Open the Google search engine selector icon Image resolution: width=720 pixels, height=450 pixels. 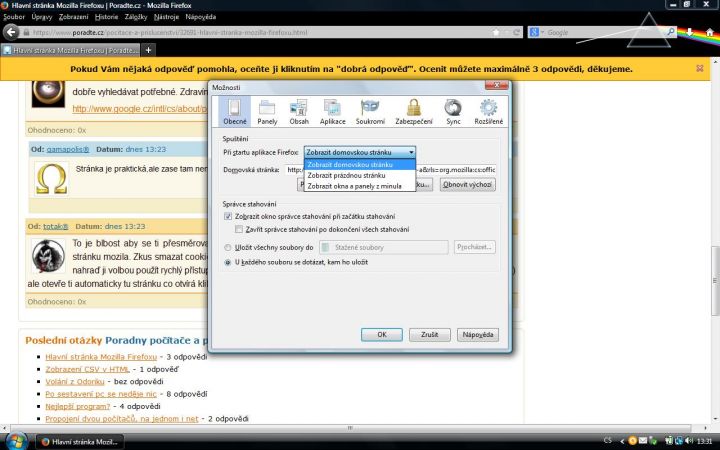click(536, 32)
